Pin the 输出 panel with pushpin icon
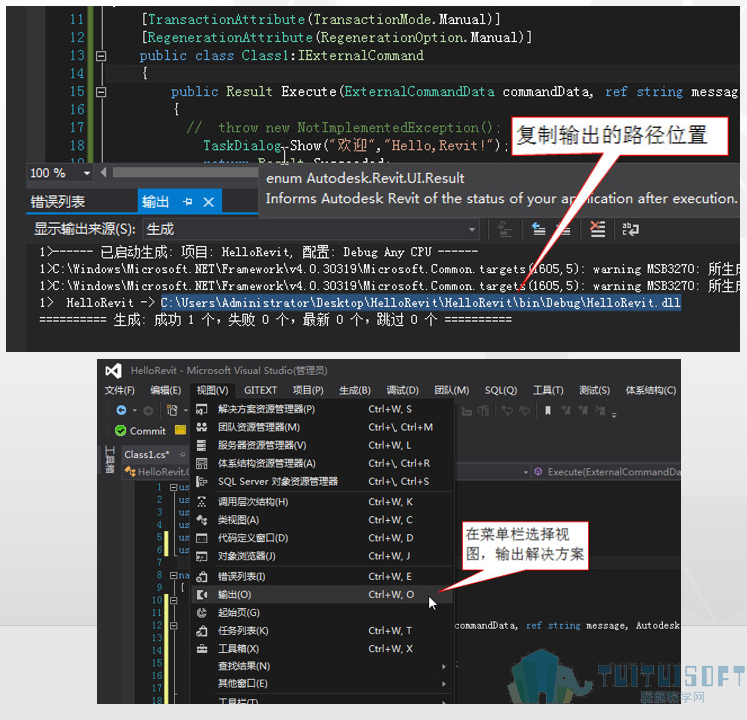747x720 pixels. tap(187, 202)
